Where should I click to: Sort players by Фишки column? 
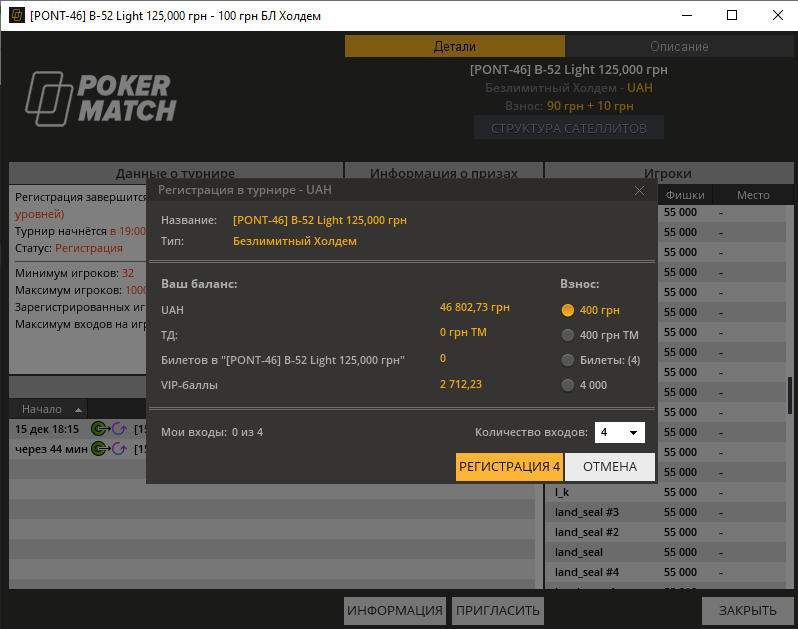[685, 195]
